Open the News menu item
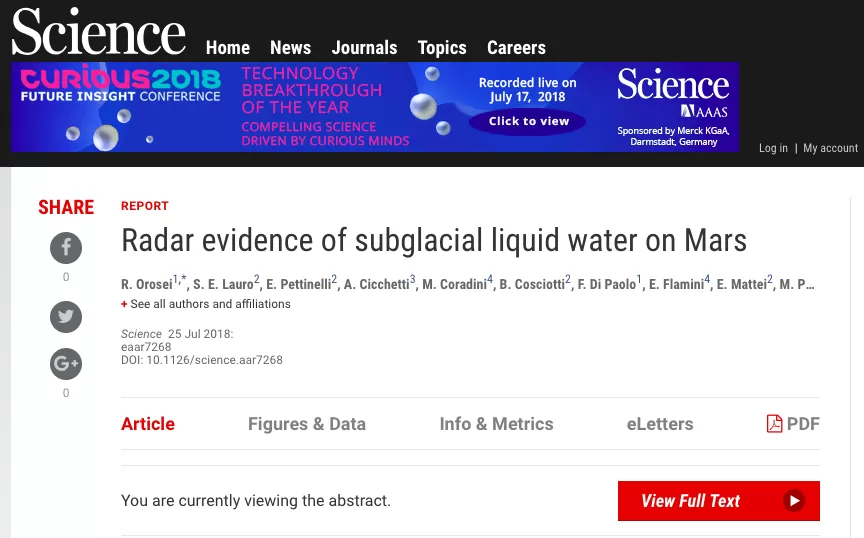Image resolution: width=864 pixels, height=538 pixels. [290, 48]
